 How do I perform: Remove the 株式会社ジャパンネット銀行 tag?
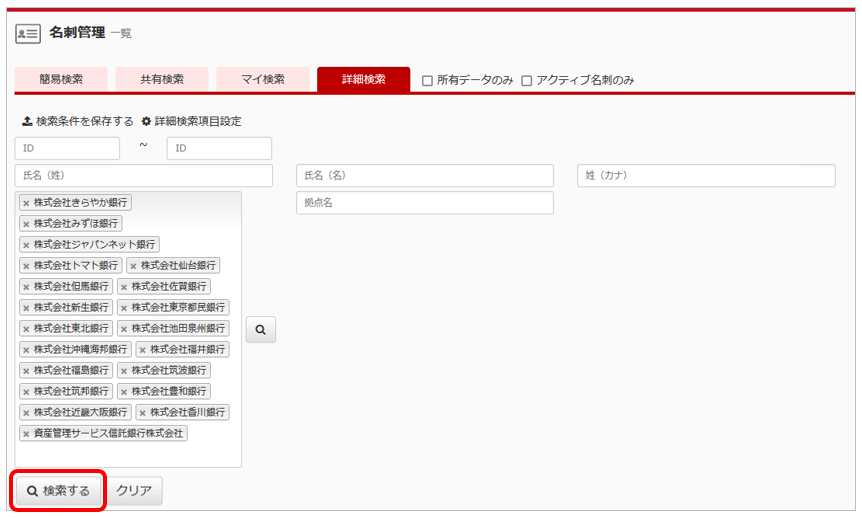(26, 245)
